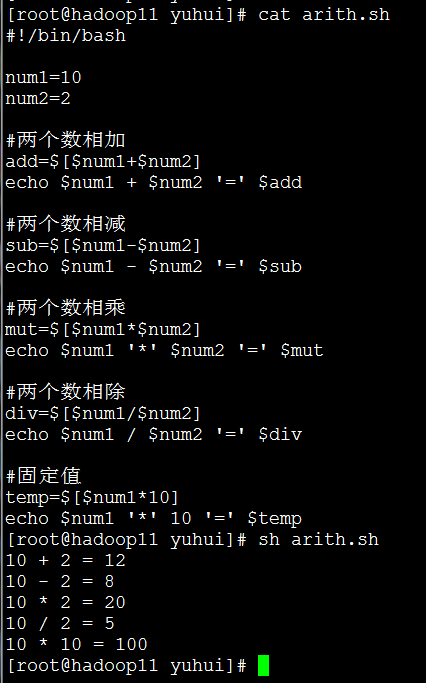This screenshot has width=426, height=683.
Task: Click the 'sub=$[$num1-$num2]' line
Action: point(103,246)
